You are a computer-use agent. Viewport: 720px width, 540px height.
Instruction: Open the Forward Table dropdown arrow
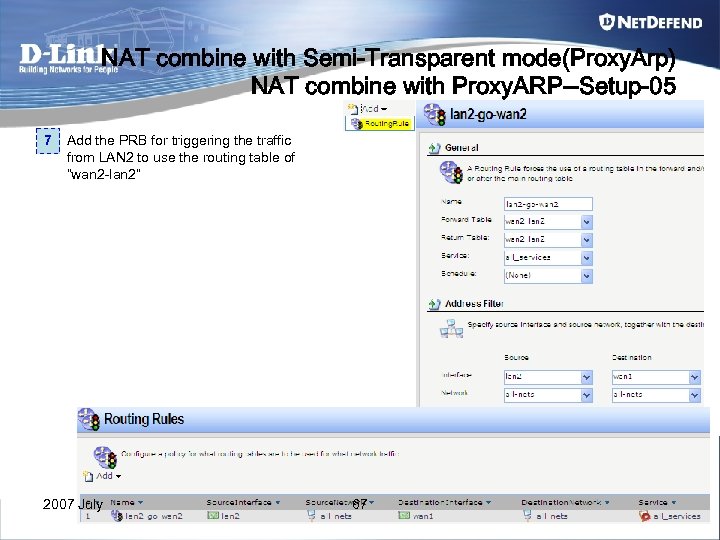tap(586, 222)
